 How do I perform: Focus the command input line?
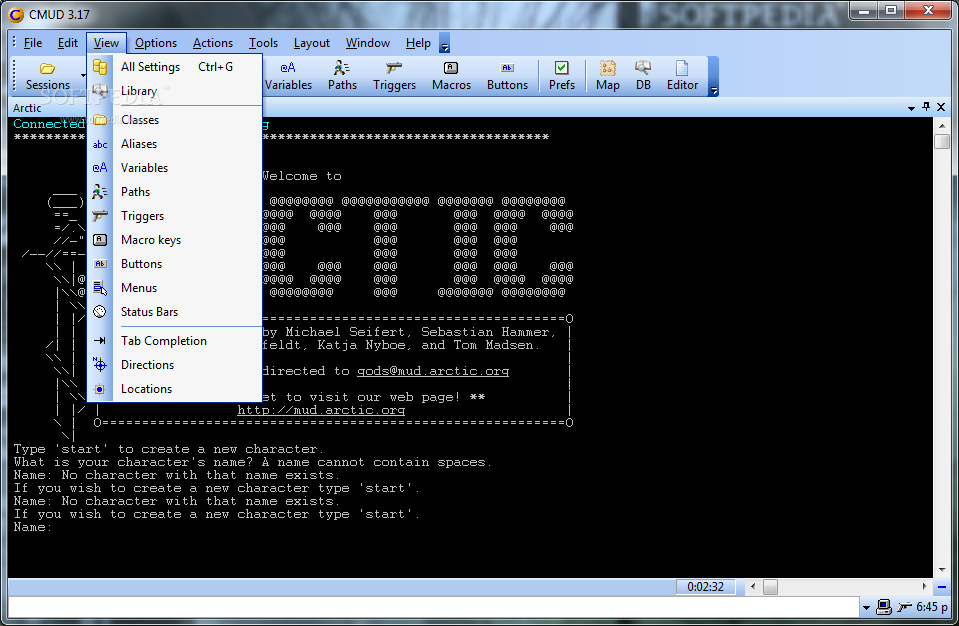click(433, 607)
